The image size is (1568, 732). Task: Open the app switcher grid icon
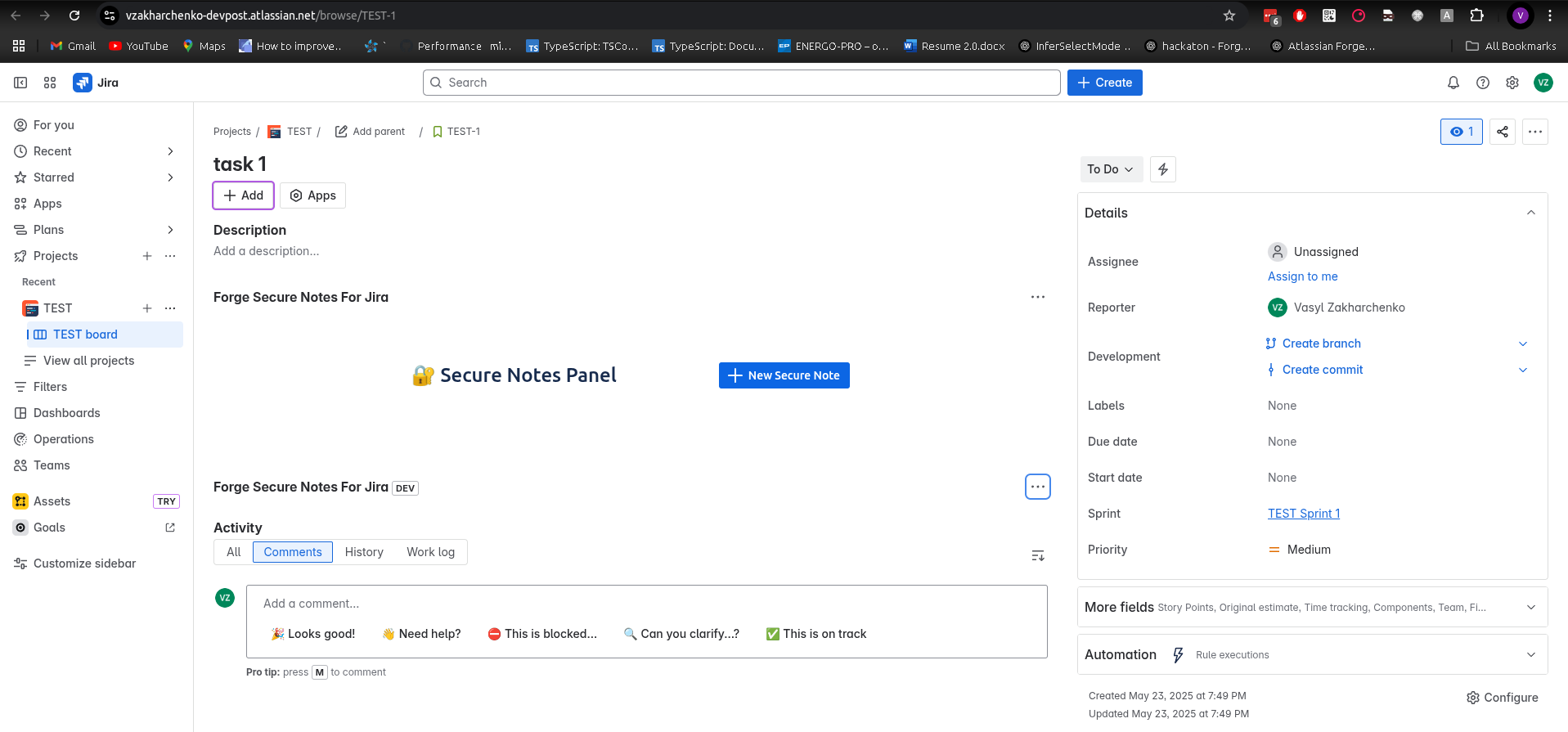click(x=50, y=83)
